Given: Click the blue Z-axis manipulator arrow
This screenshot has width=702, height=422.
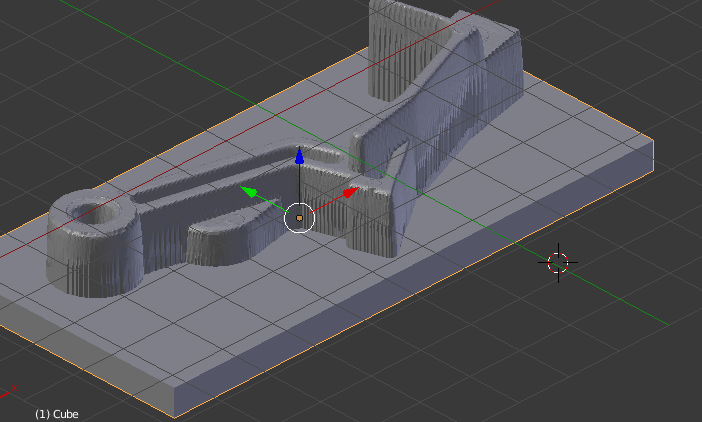Looking at the screenshot, I should point(300,155).
